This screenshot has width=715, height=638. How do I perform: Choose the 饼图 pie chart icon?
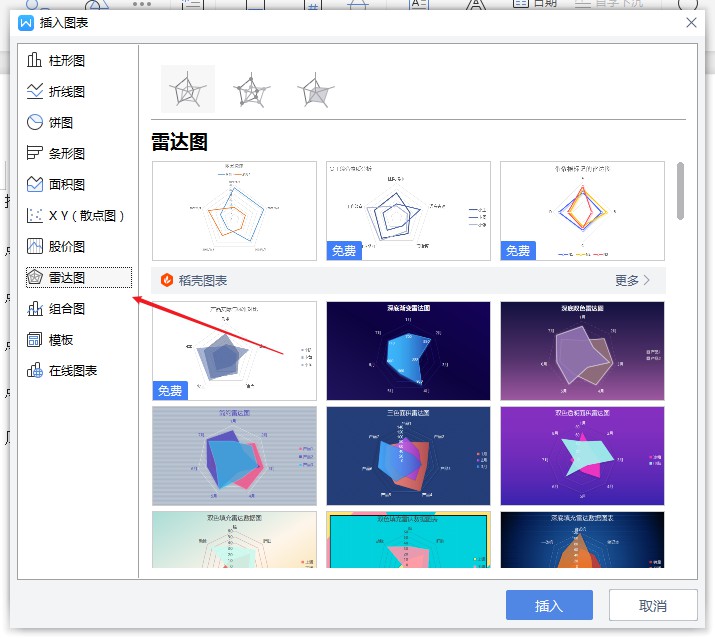pos(34,122)
